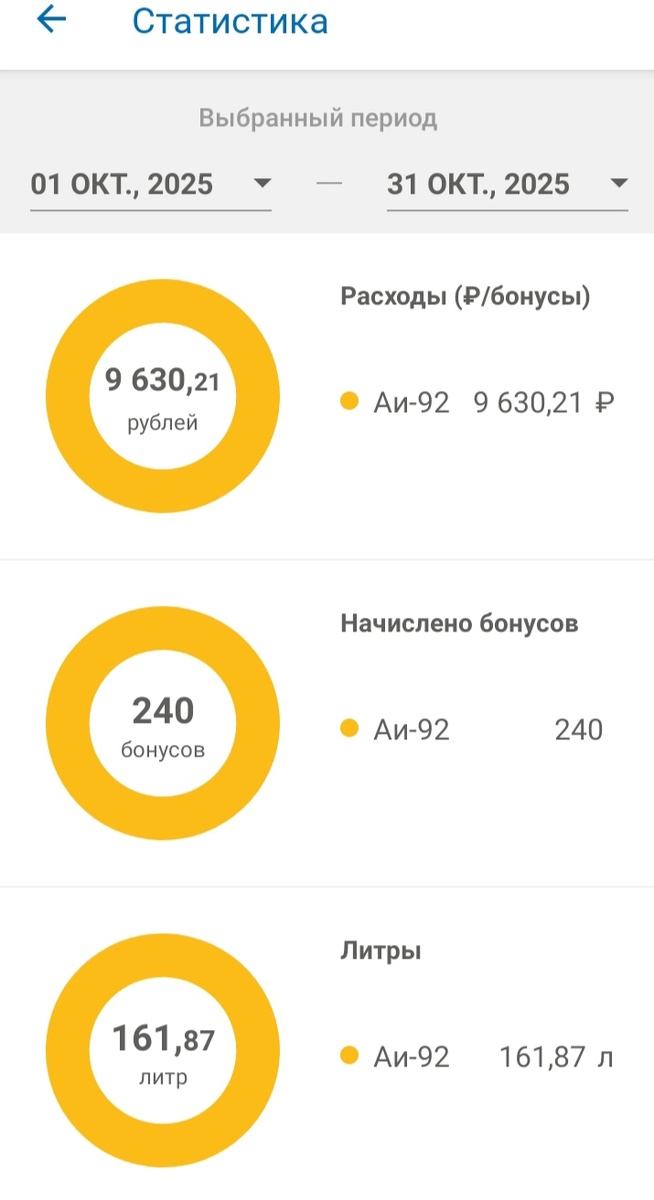This screenshot has width=654, height=1200.
Task: Select the 240 бонусов chart center value
Action: pyautogui.click(x=163, y=723)
